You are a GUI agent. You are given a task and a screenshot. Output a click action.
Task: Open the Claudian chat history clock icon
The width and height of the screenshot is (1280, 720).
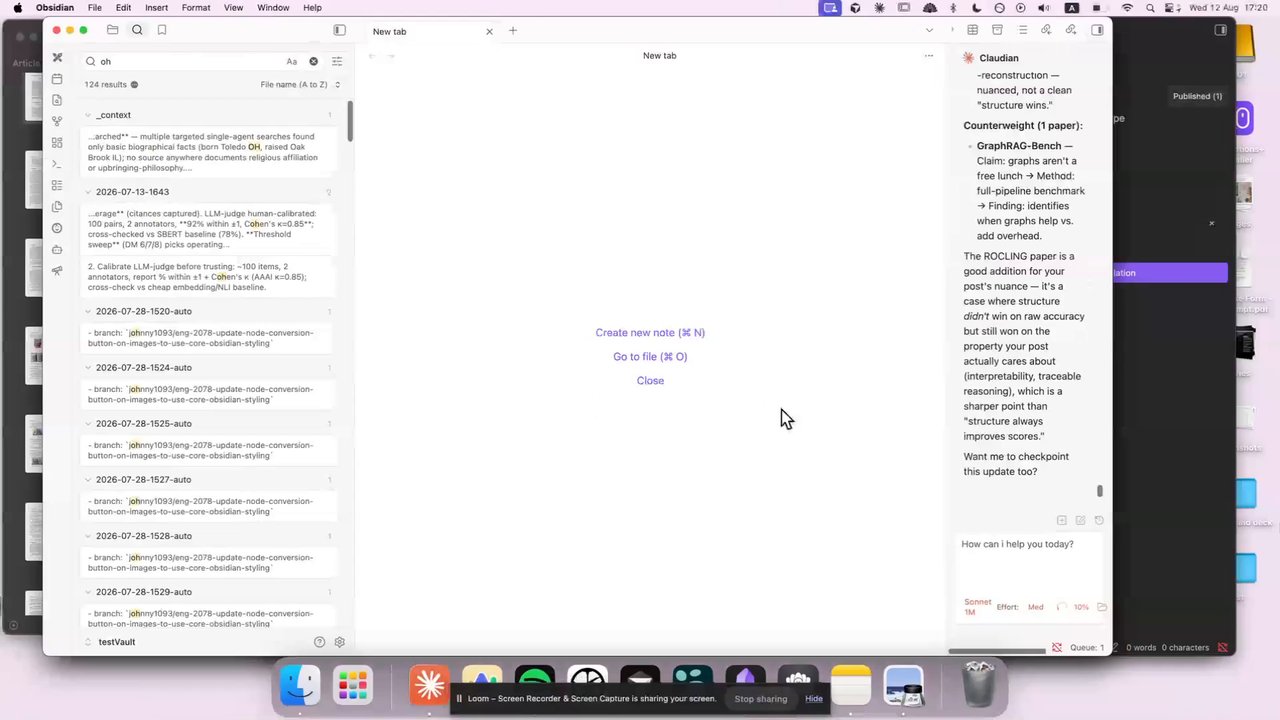tap(1099, 520)
